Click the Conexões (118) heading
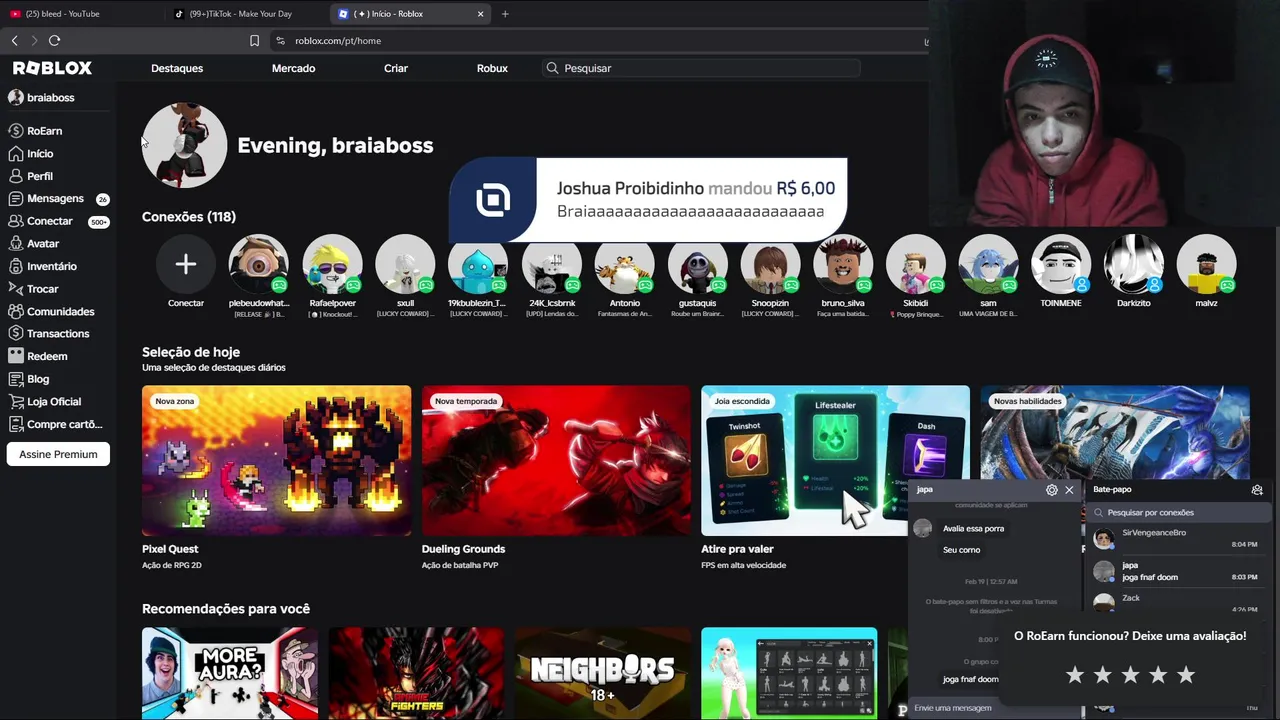The width and height of the screenshot is (1280, 720). pyautogui.click(x=189, y=217)
